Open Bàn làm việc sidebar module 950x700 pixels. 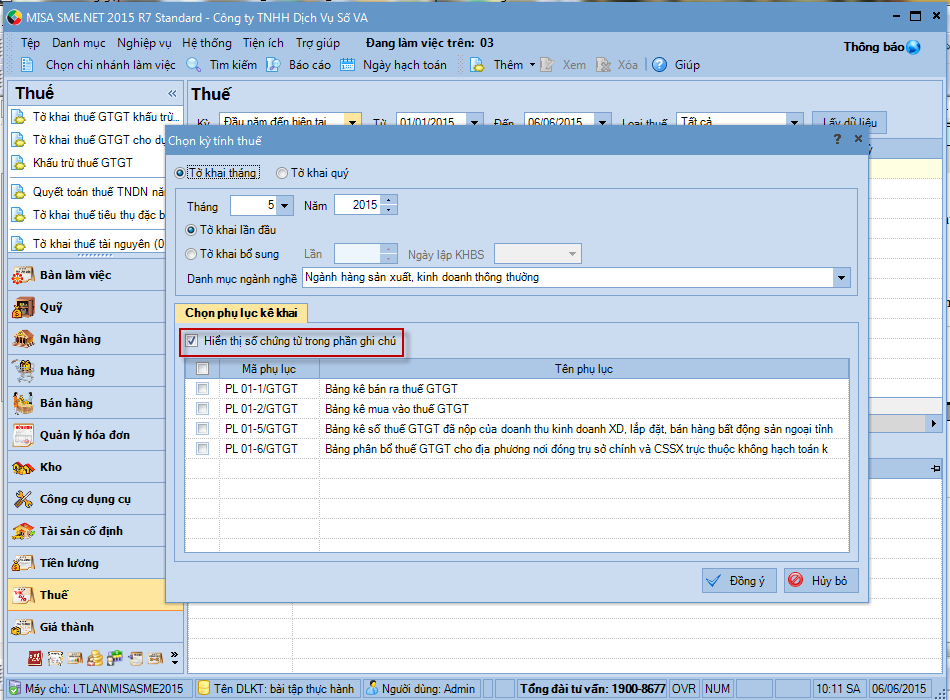(x=87, y=275)
